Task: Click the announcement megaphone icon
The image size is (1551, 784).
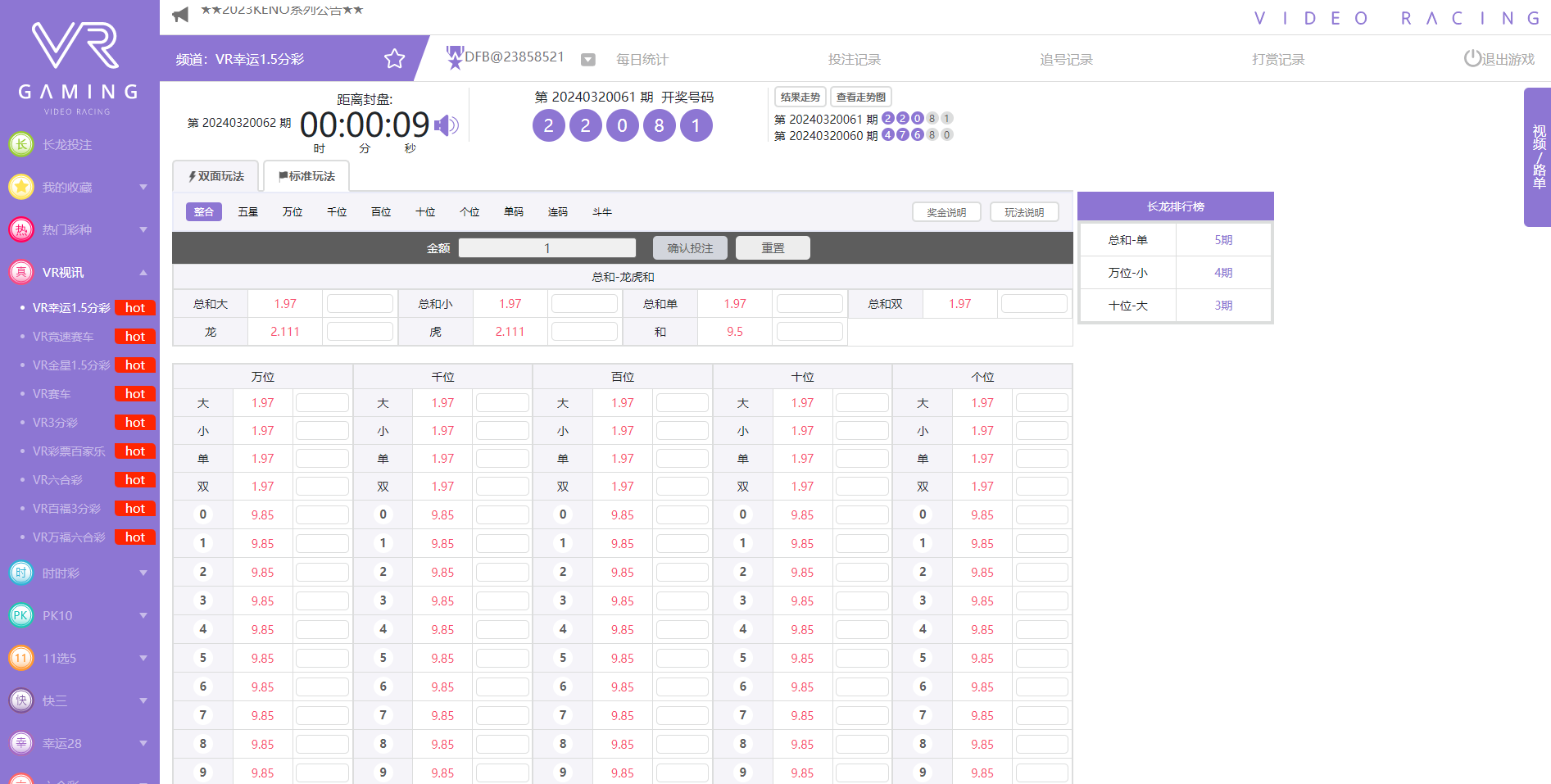Action: [179, 13]
